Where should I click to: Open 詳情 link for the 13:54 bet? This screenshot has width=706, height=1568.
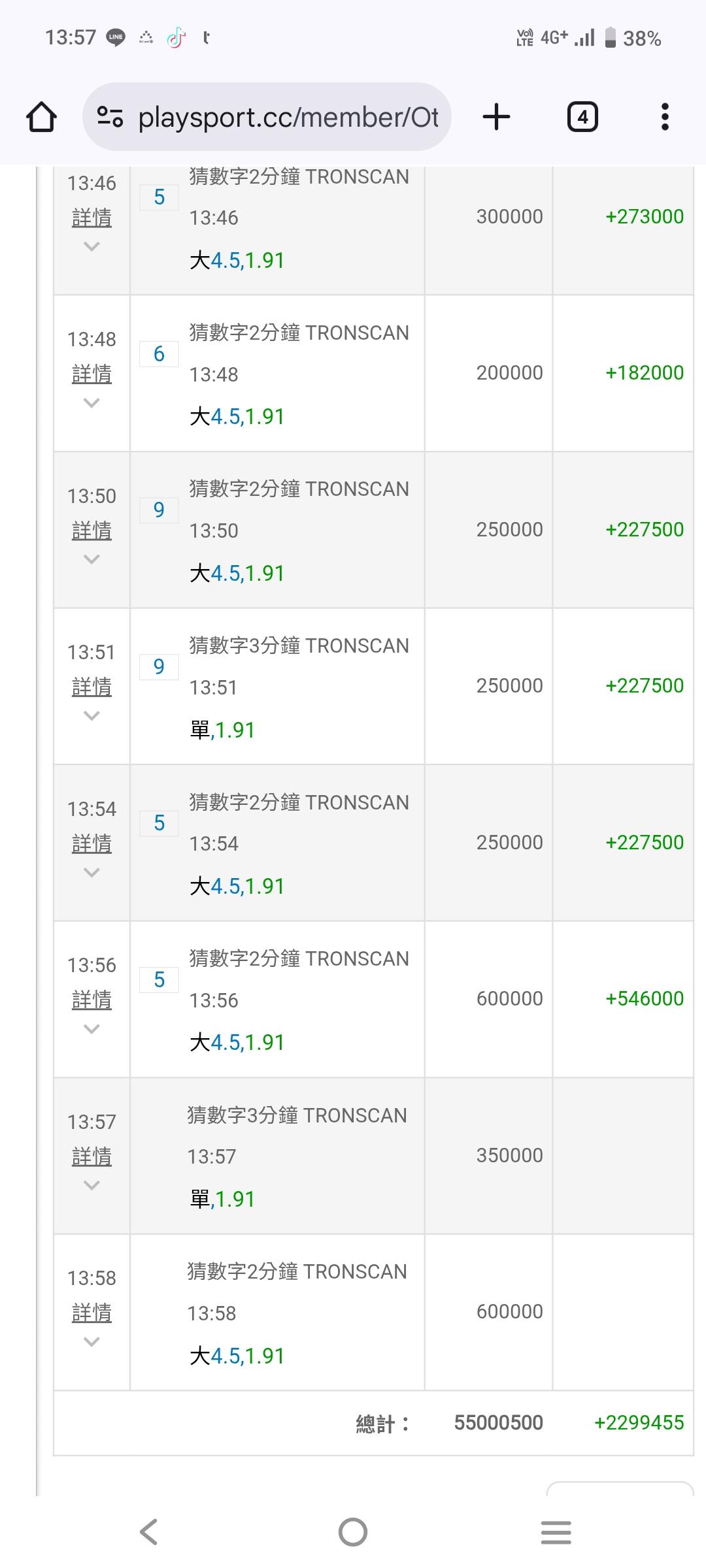click(92, 843)
